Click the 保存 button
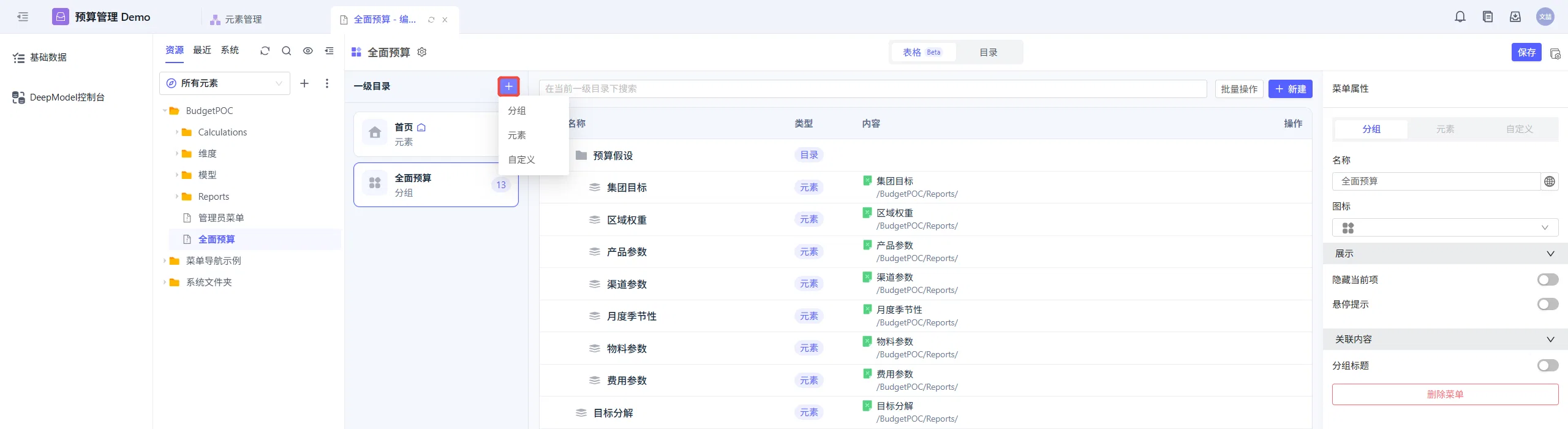 point(1526,53)
